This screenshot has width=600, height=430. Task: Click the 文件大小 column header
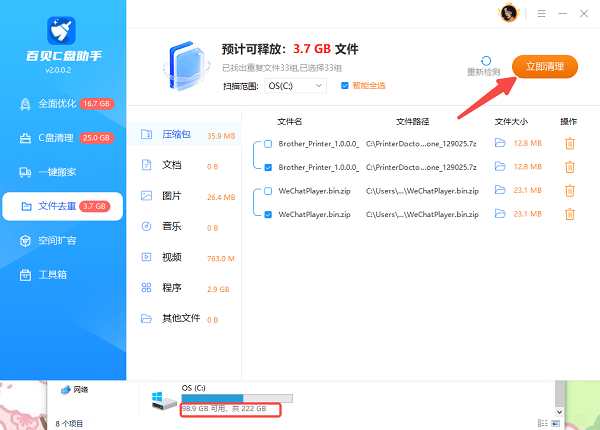(511, 122)
